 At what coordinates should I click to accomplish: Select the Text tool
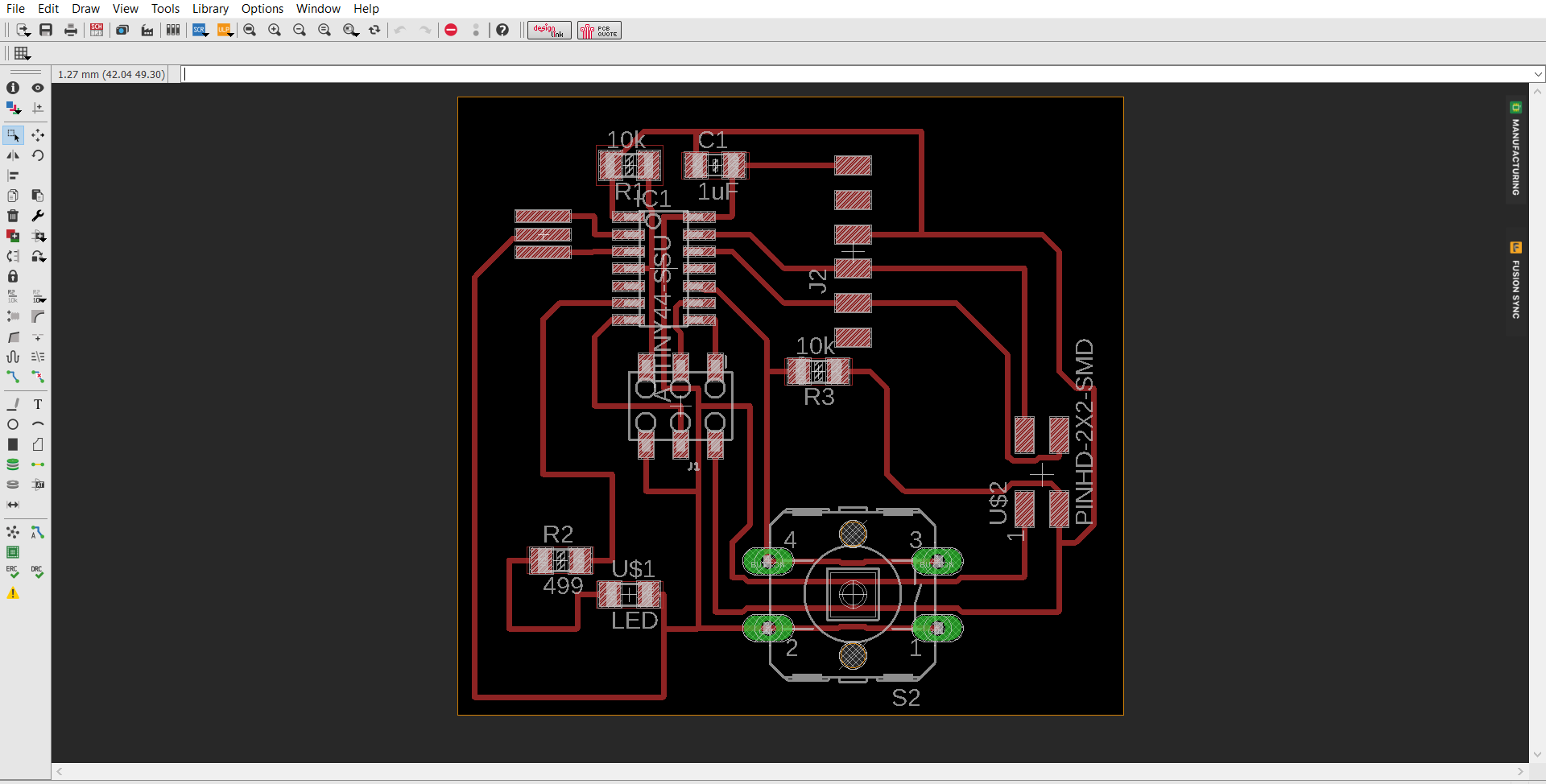tap(38, 404)
